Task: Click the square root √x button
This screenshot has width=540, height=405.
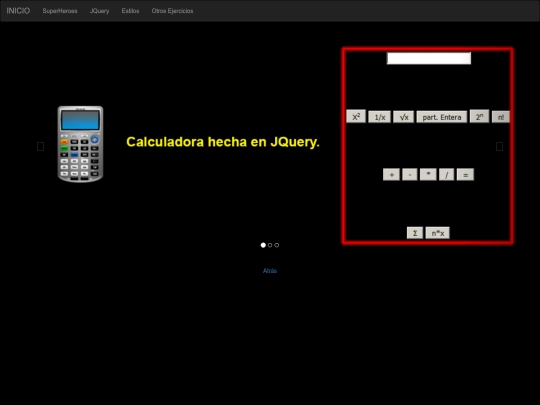Action: point(404,117)
